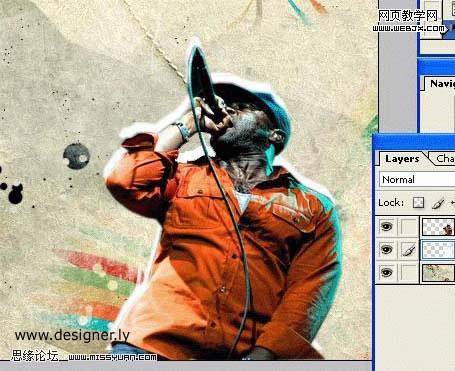Image resolution: width=455 pixels, height=371 pixels.
Task: Toggle the lock transparent pixels checkerboard icon
Action: coord(418,202)
